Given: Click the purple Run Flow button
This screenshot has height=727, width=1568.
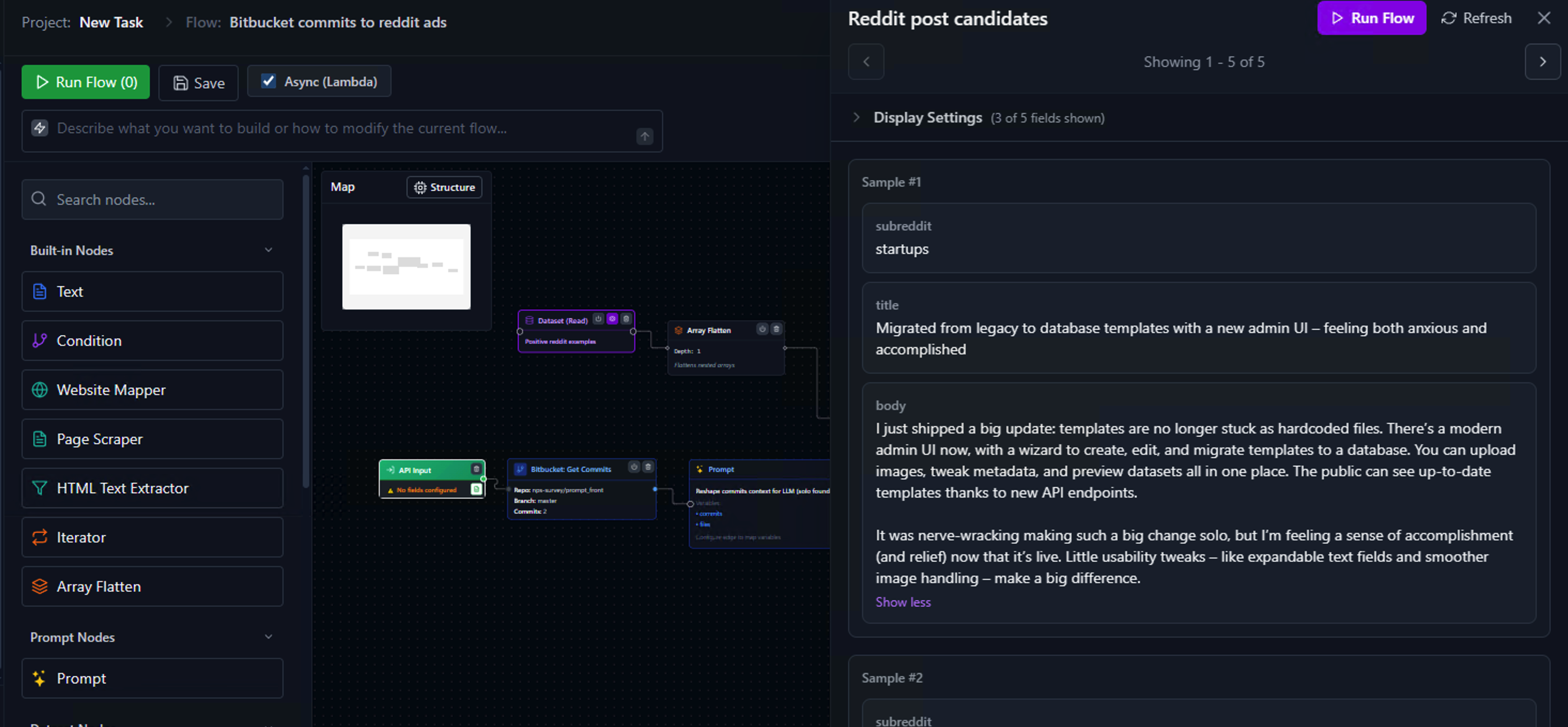Looking at the screenshot, I should click(x=1371, y=18).
